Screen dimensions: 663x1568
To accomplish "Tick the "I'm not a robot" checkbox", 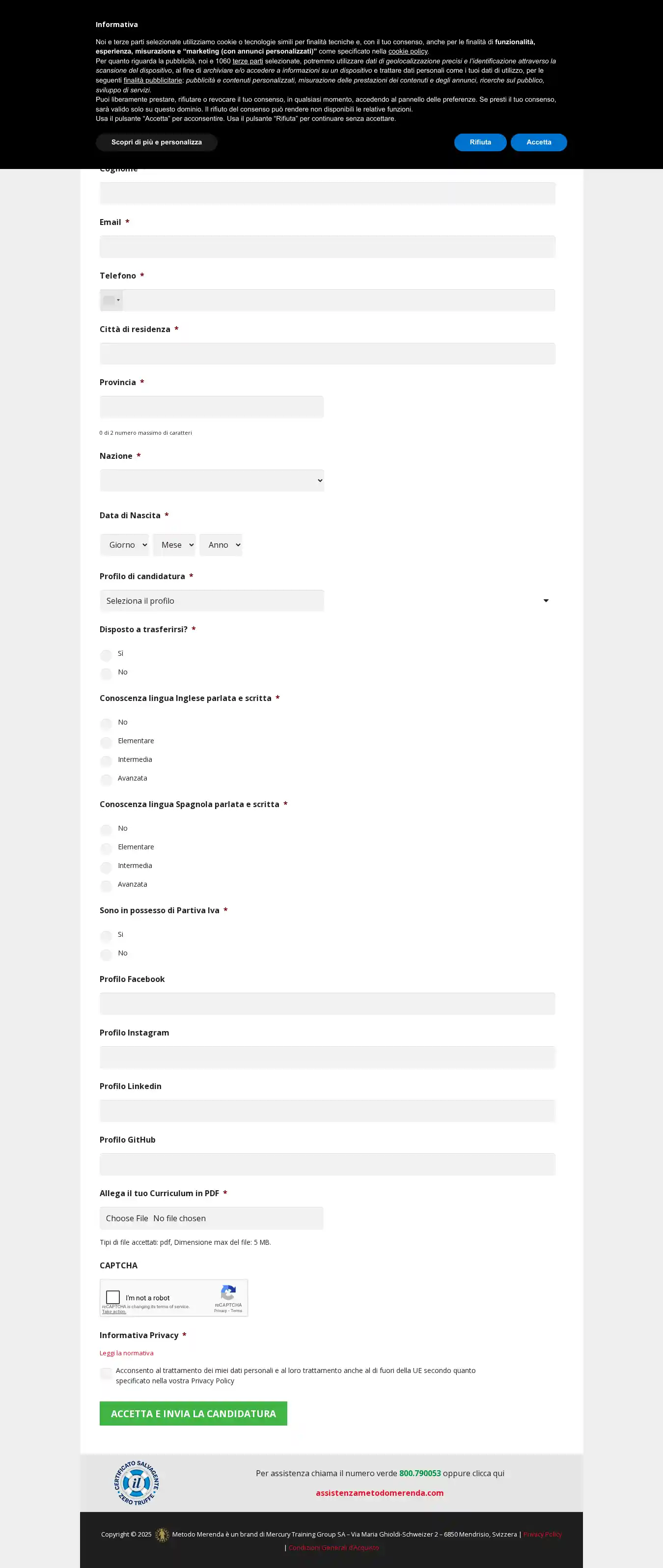I will pyautogui.click(x=113, y=1297).
